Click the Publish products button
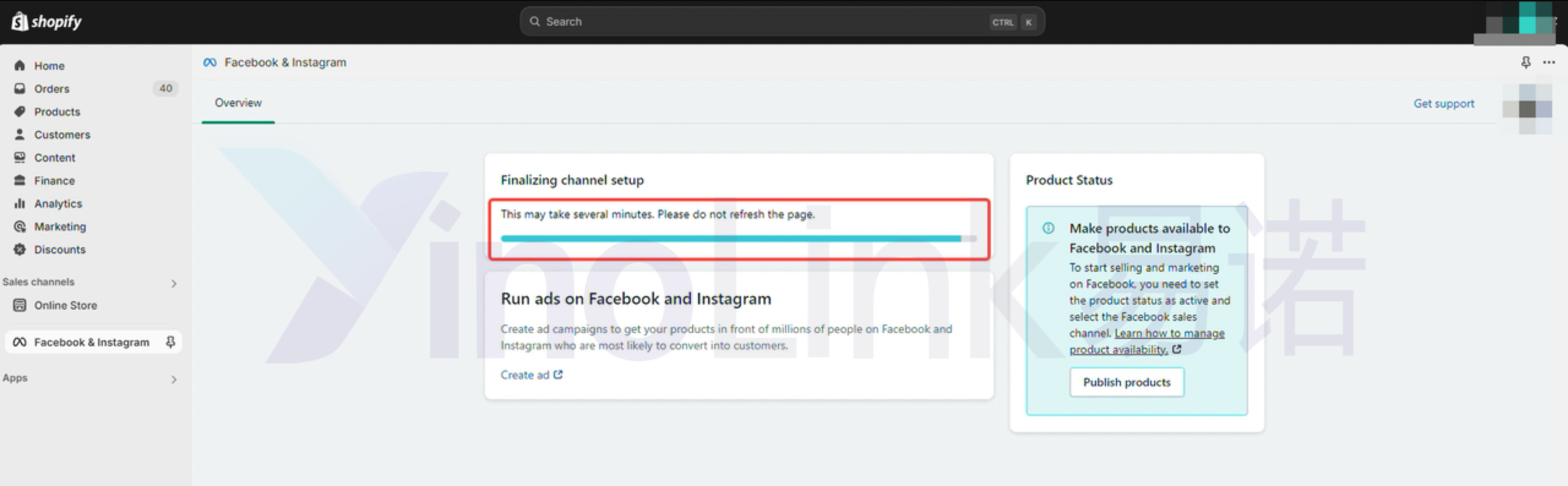 [1126, 382]
